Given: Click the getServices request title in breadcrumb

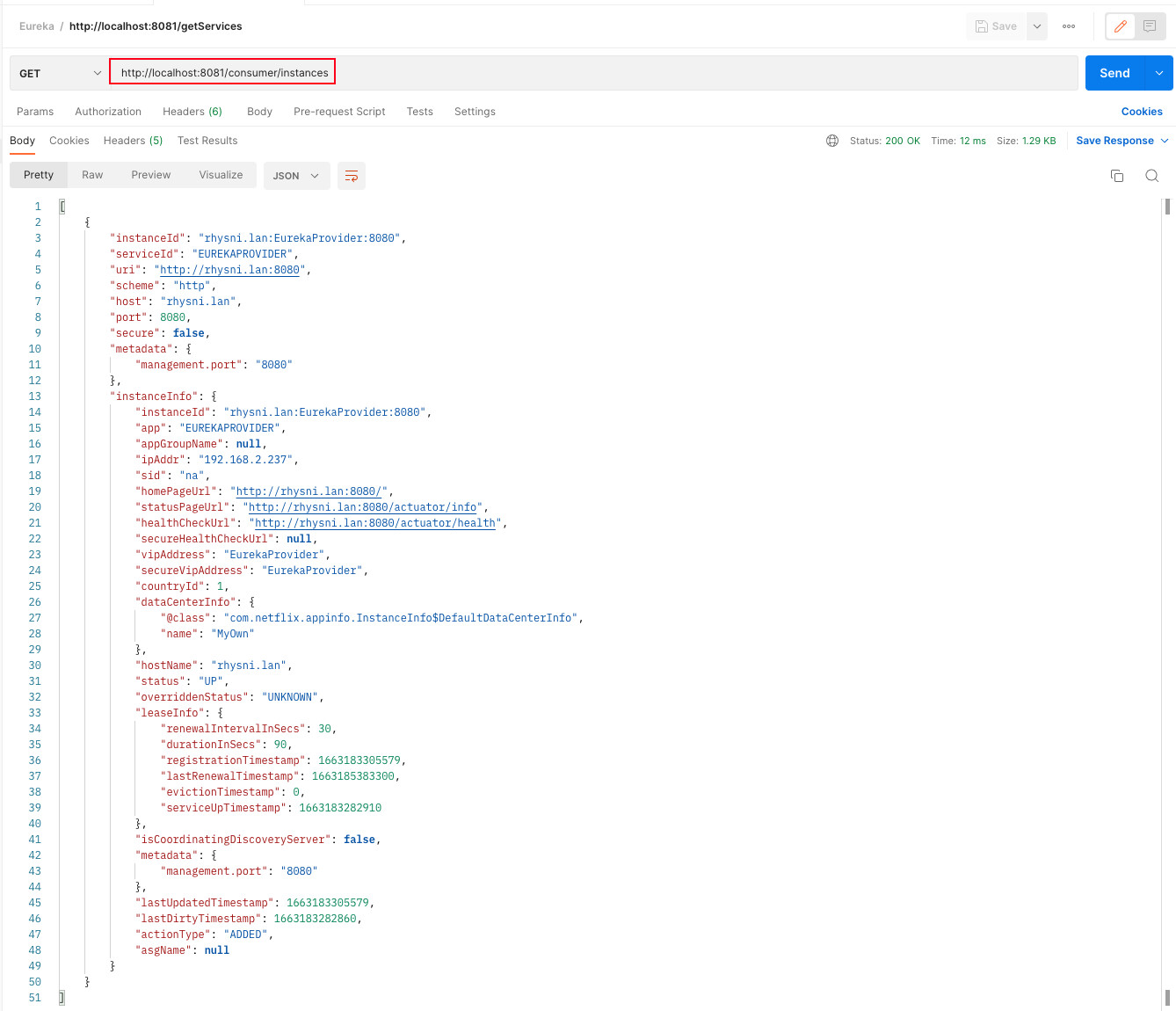Looking at the screenshot, I should tap(156, 26).
